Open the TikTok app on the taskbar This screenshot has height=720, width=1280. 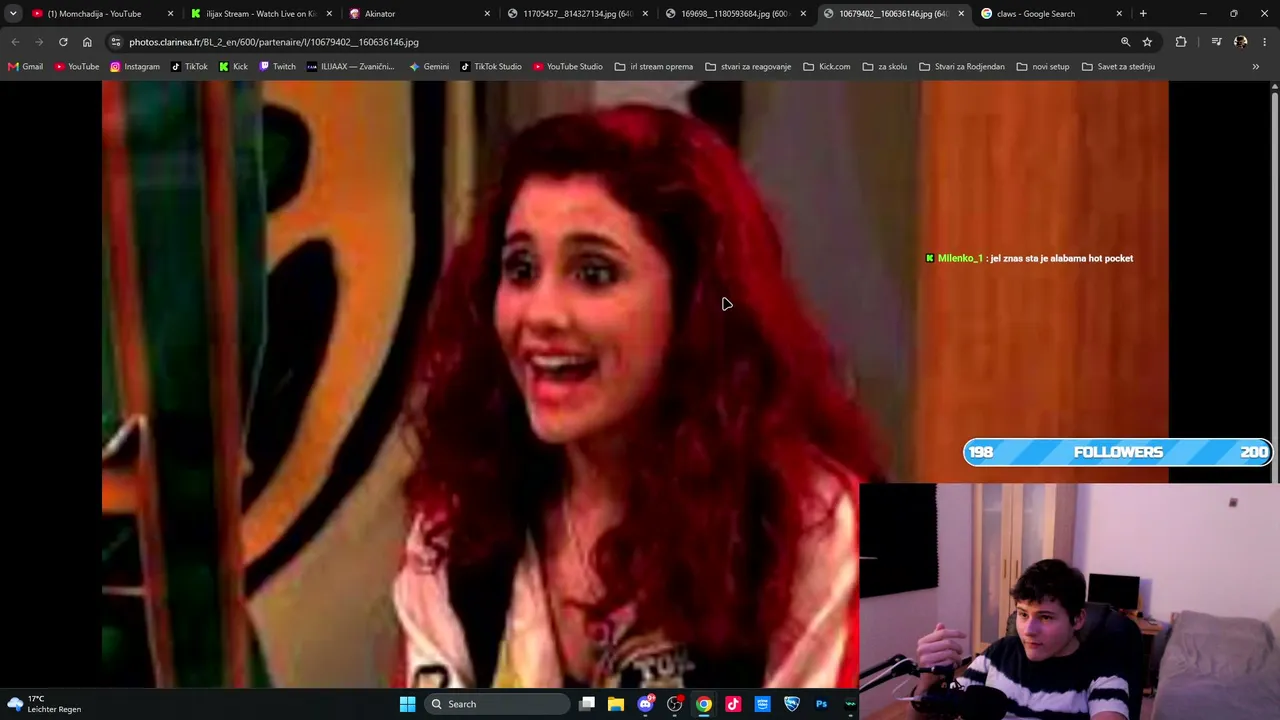pyautogui.click(x=733, y=704)
